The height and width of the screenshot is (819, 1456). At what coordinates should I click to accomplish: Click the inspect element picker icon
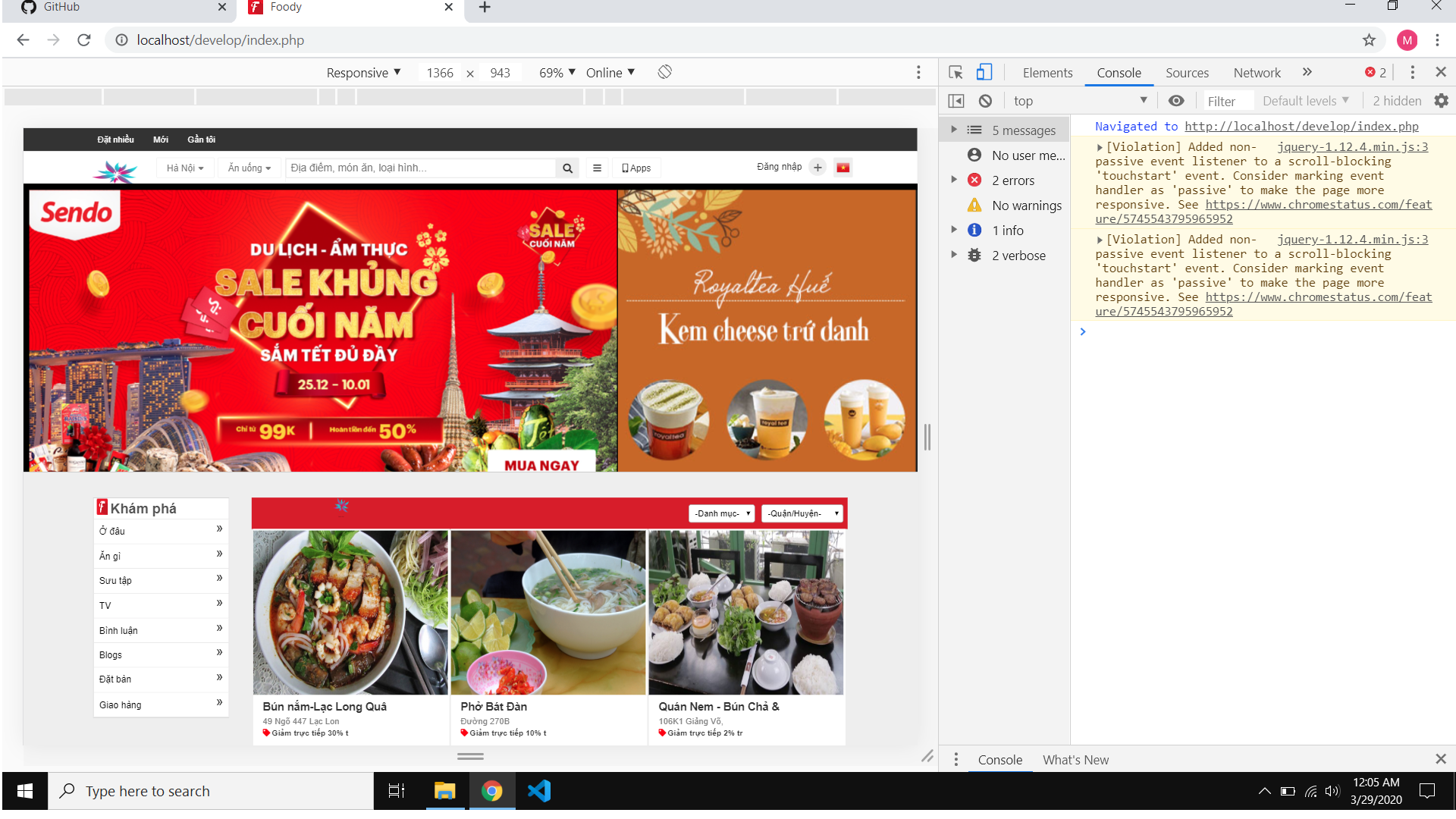pos(955,73)
